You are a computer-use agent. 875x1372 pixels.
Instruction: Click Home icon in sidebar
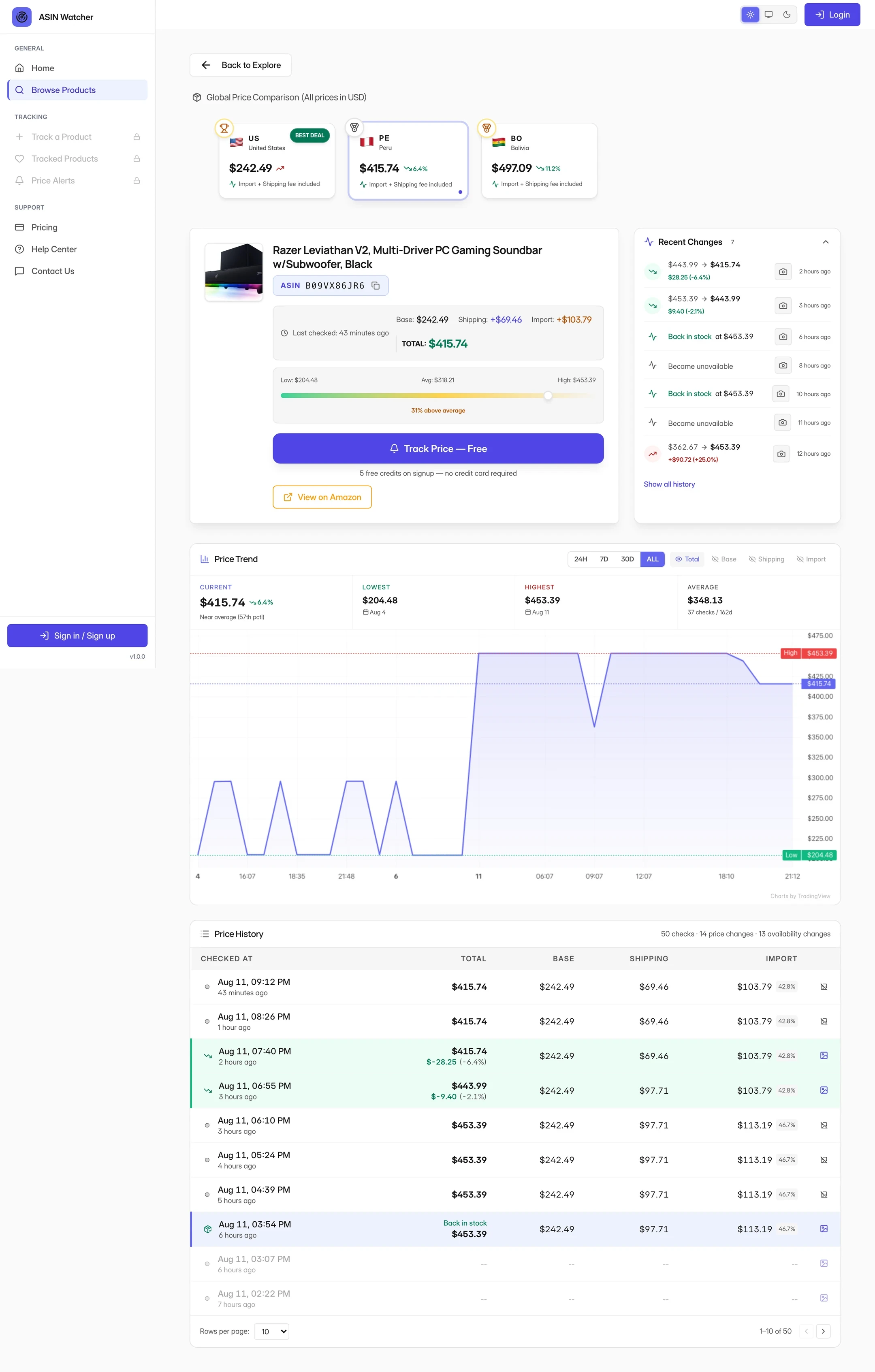pyautogui.click(x=19, y=68)
